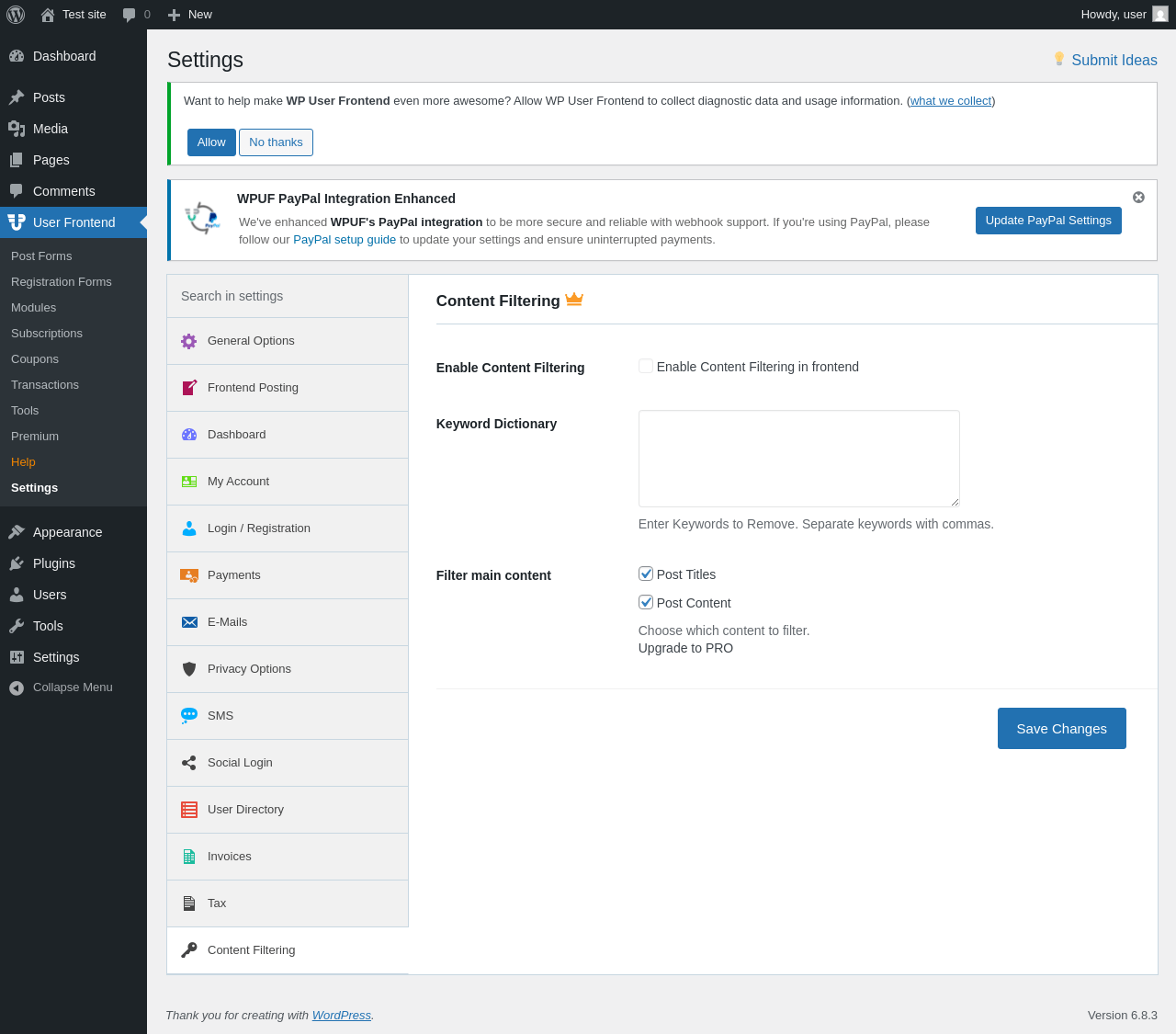
Task: Click the E-Mails envelope icon
Action: coord(189,622)
